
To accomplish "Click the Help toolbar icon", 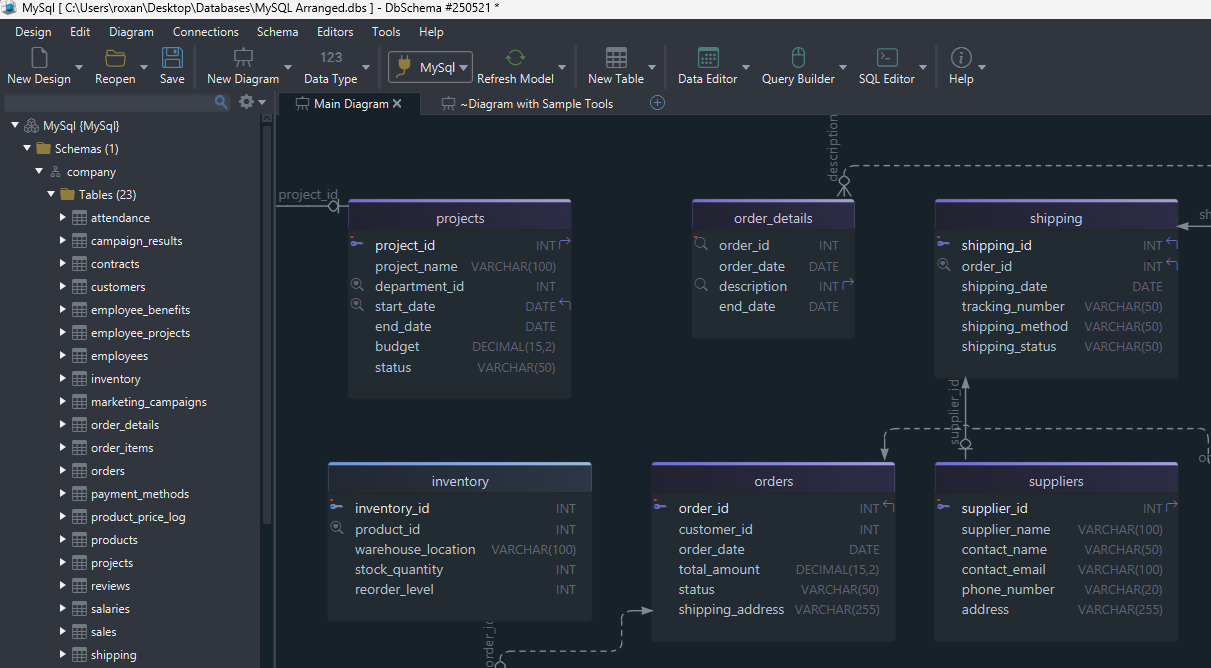I will tap(961, 58).
